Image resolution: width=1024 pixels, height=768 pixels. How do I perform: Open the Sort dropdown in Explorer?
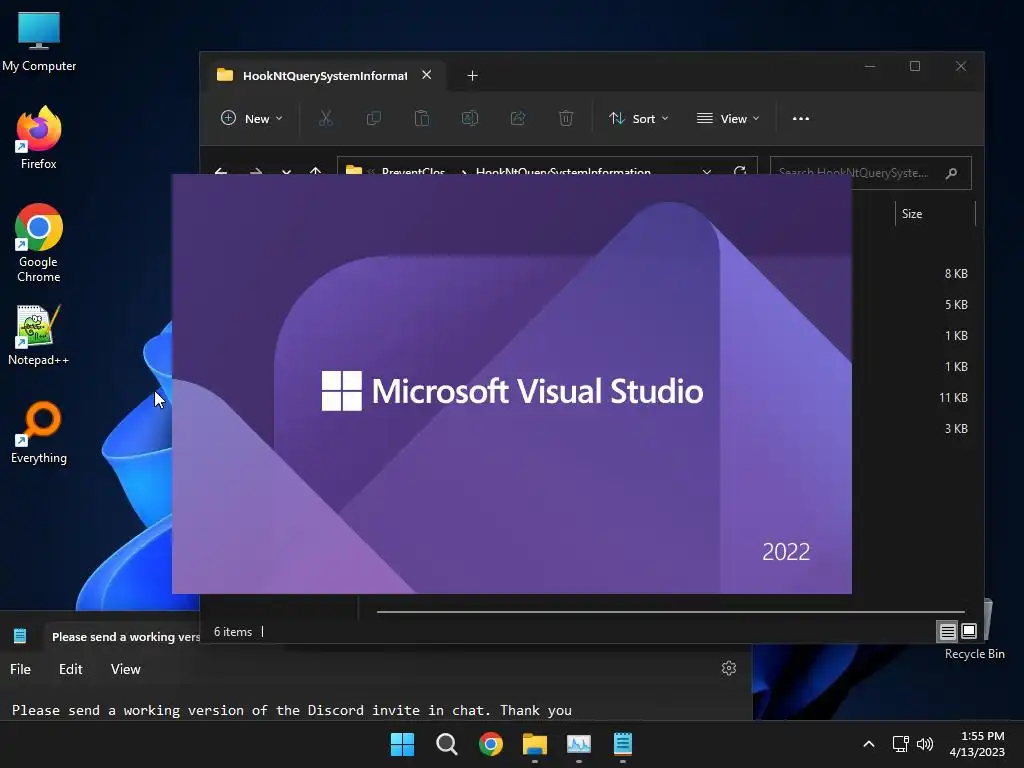coord(639,118)
